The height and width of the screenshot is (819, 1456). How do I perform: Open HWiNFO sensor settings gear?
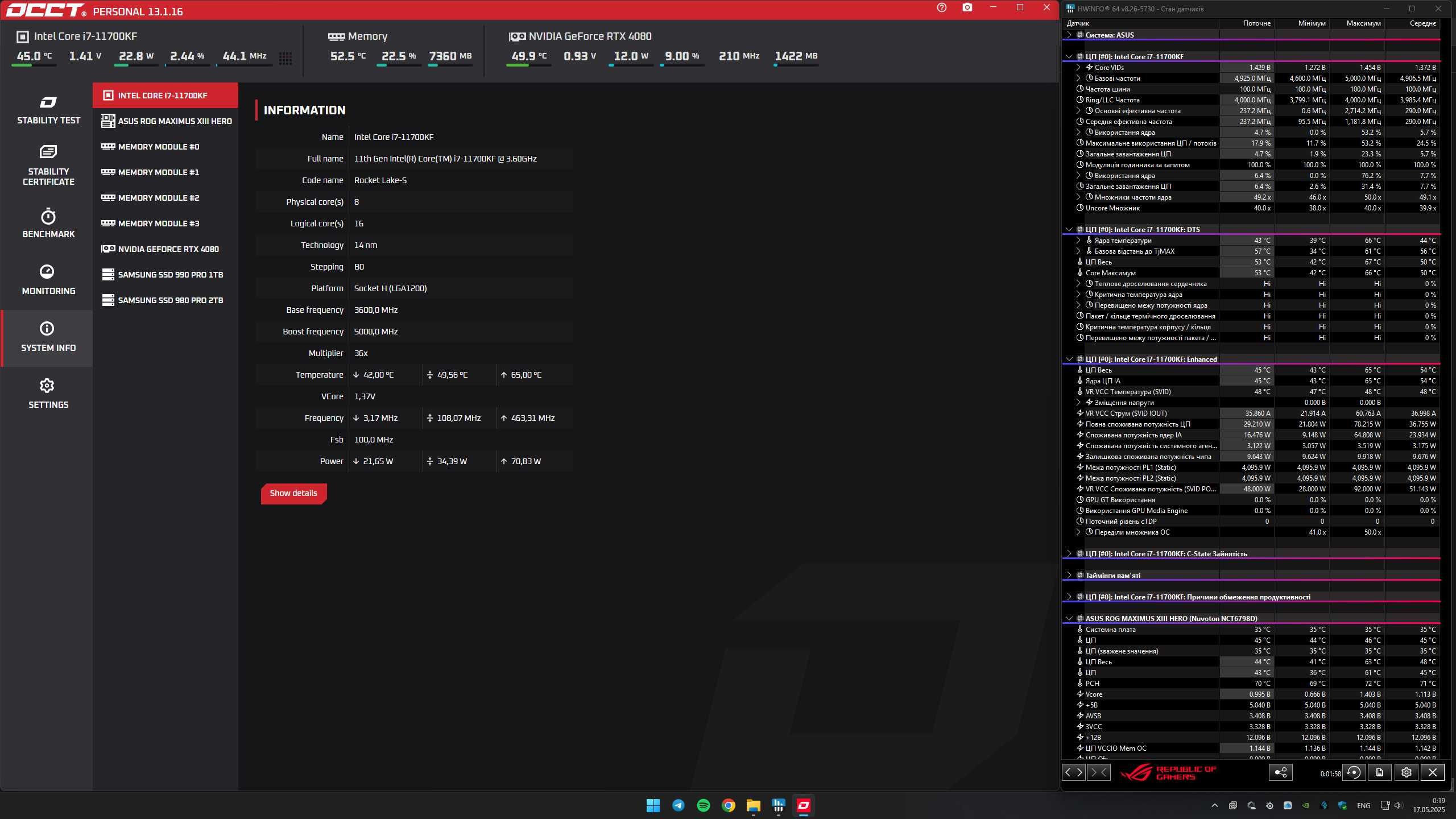(1407, 772)
